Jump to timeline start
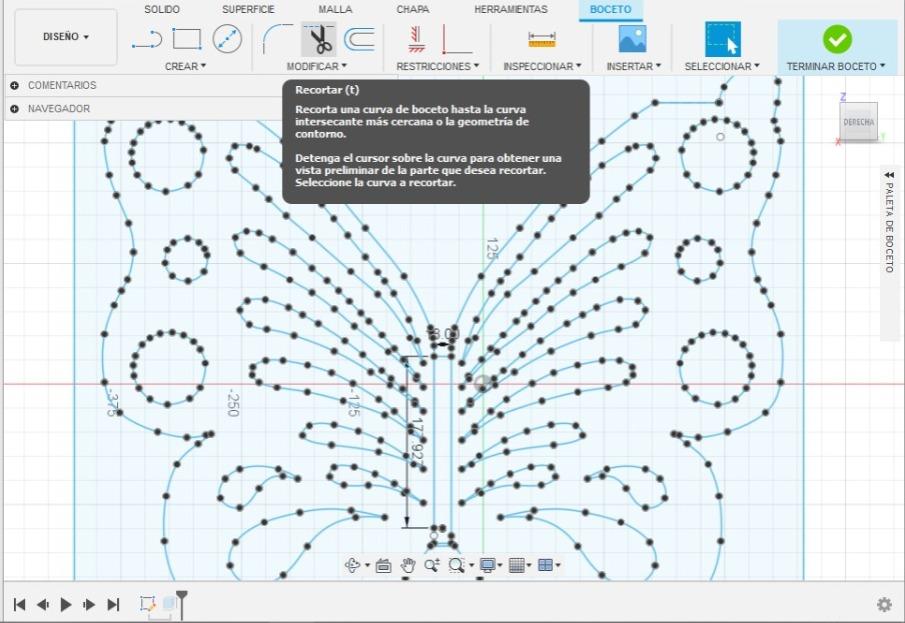905x623 pixels. 20,605
